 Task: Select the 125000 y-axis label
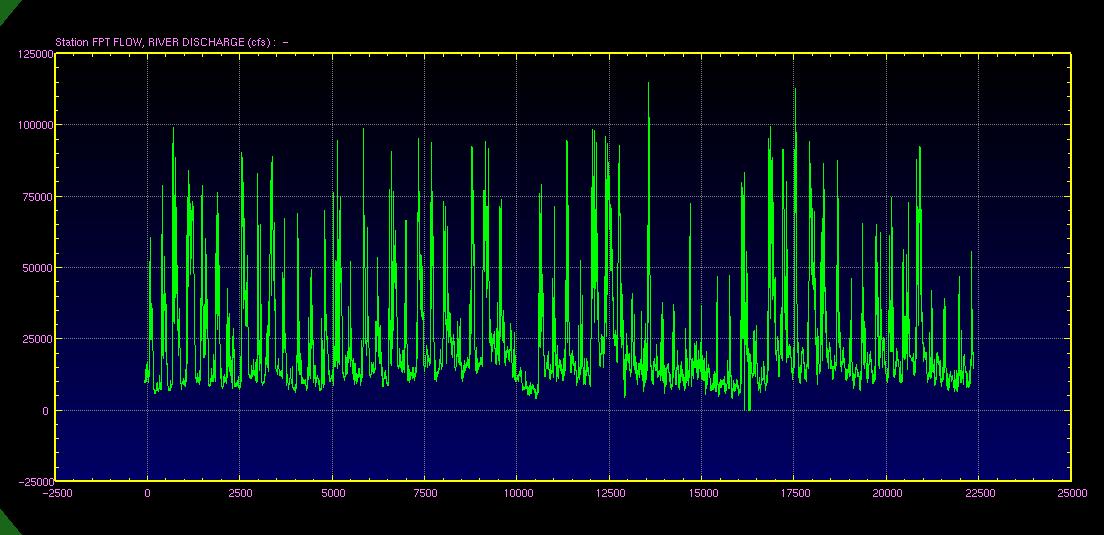[37, 54]
